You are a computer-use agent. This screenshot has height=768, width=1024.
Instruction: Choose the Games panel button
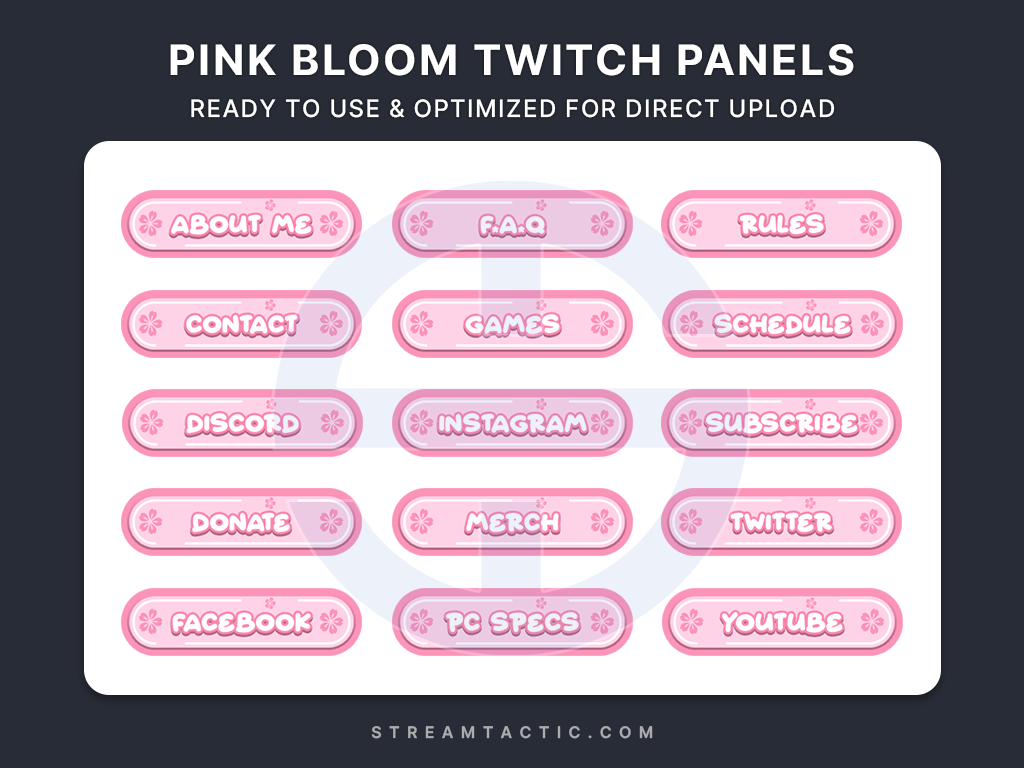512,324
